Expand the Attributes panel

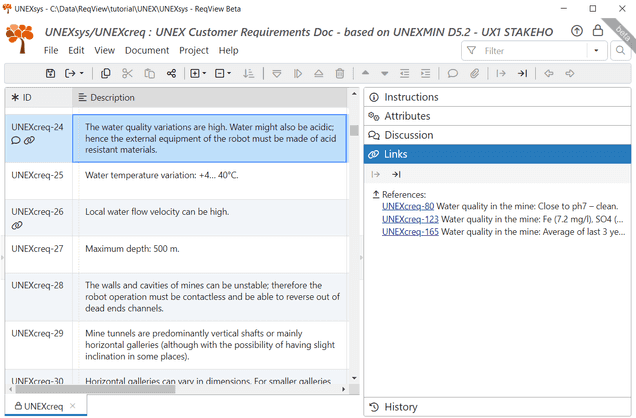tap(497, 116)
